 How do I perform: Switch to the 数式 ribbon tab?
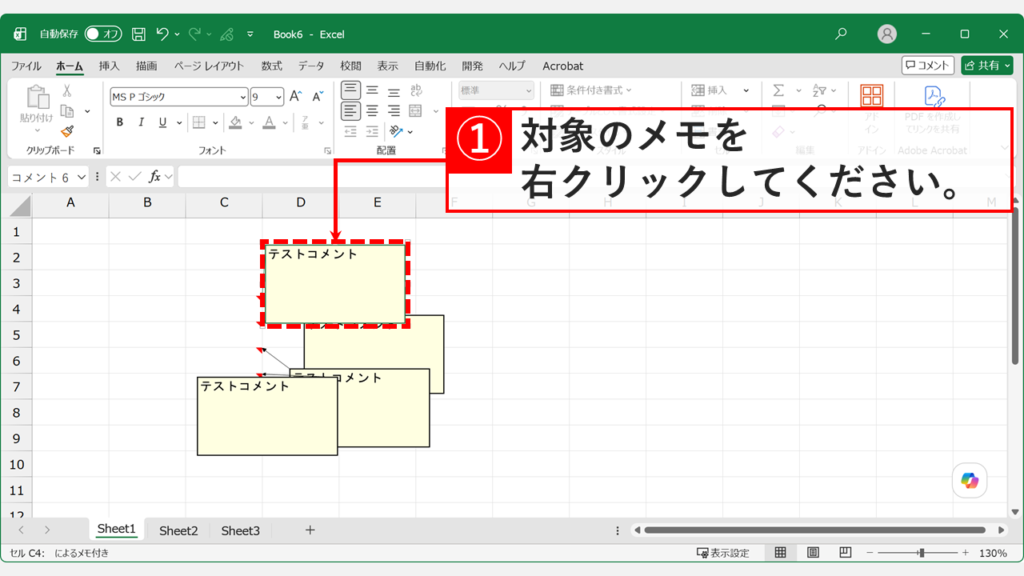pos(272,66)
